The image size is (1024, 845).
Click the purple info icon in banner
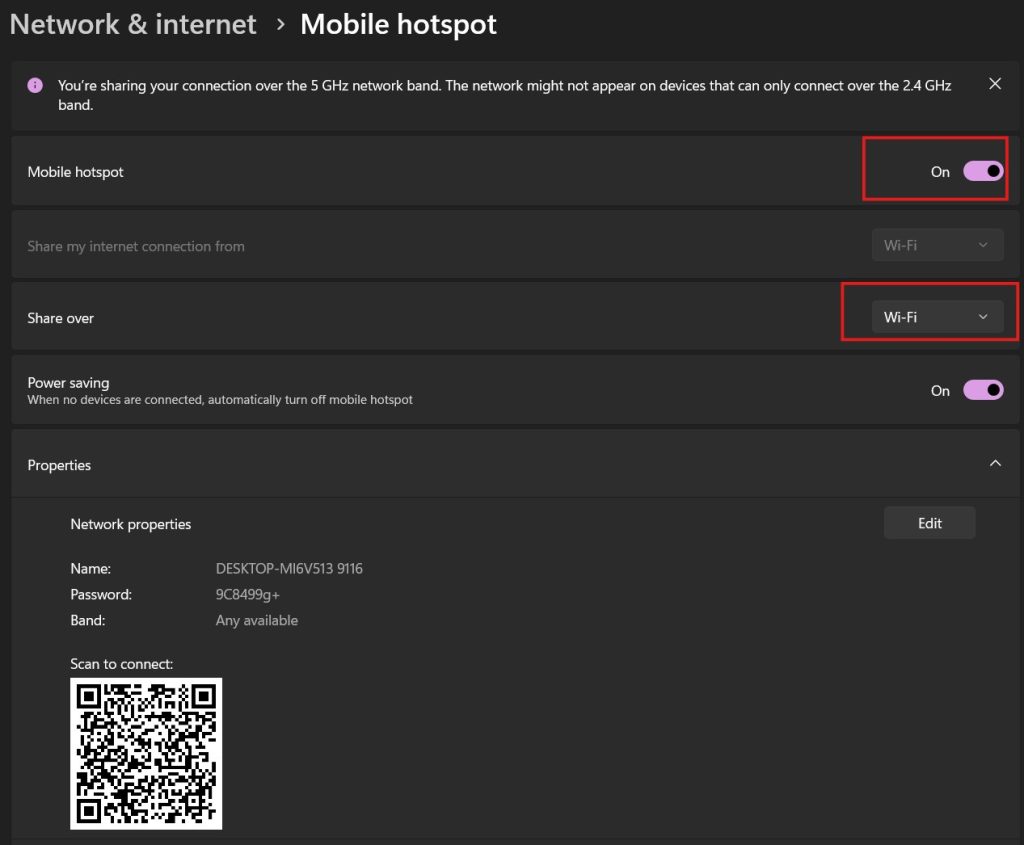click(x=35, y=86)
